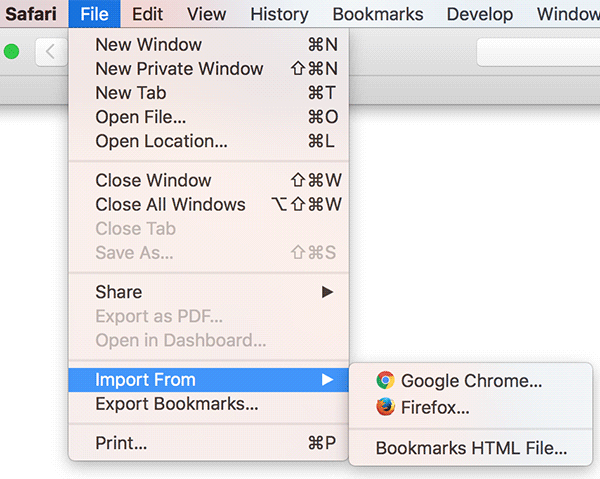Expand the Share submenu arrow
Screen dimensions: 600x479
point(327,292)
